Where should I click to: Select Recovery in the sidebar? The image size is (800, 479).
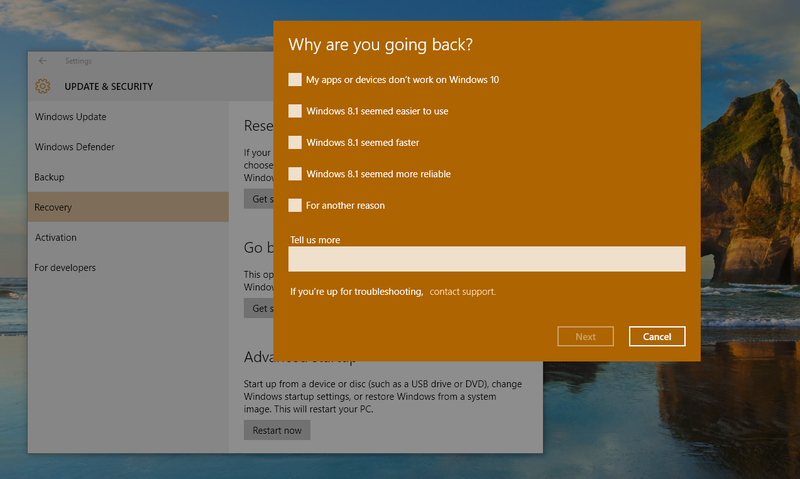[x=128, y=207]
